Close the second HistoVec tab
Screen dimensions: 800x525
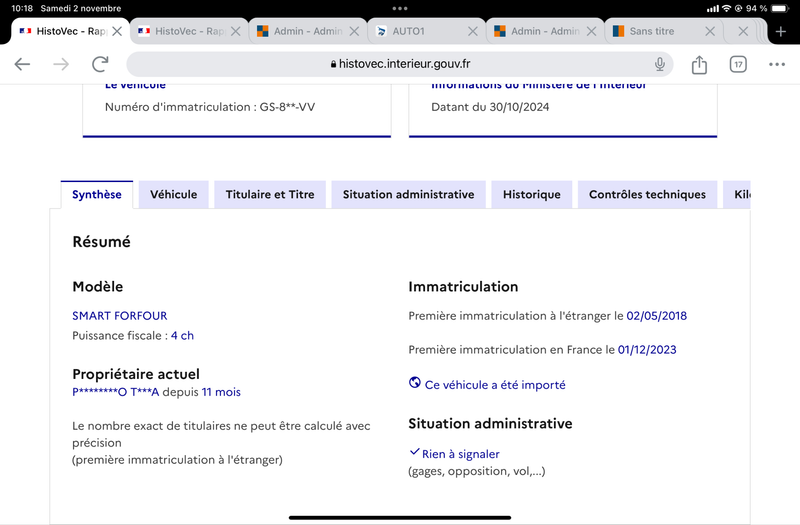tap(235, 32)
